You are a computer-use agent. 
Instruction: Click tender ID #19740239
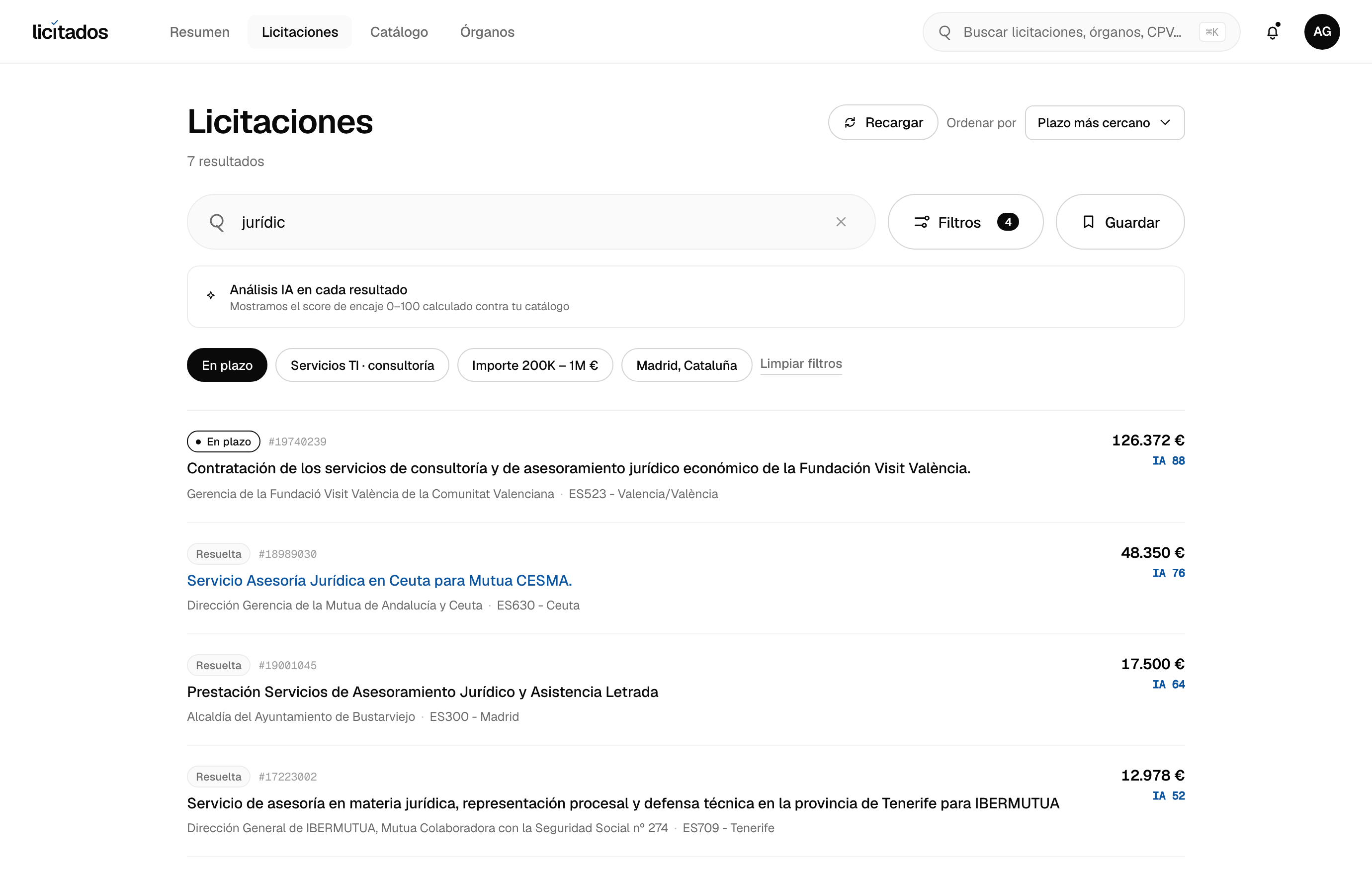point(297,441)
